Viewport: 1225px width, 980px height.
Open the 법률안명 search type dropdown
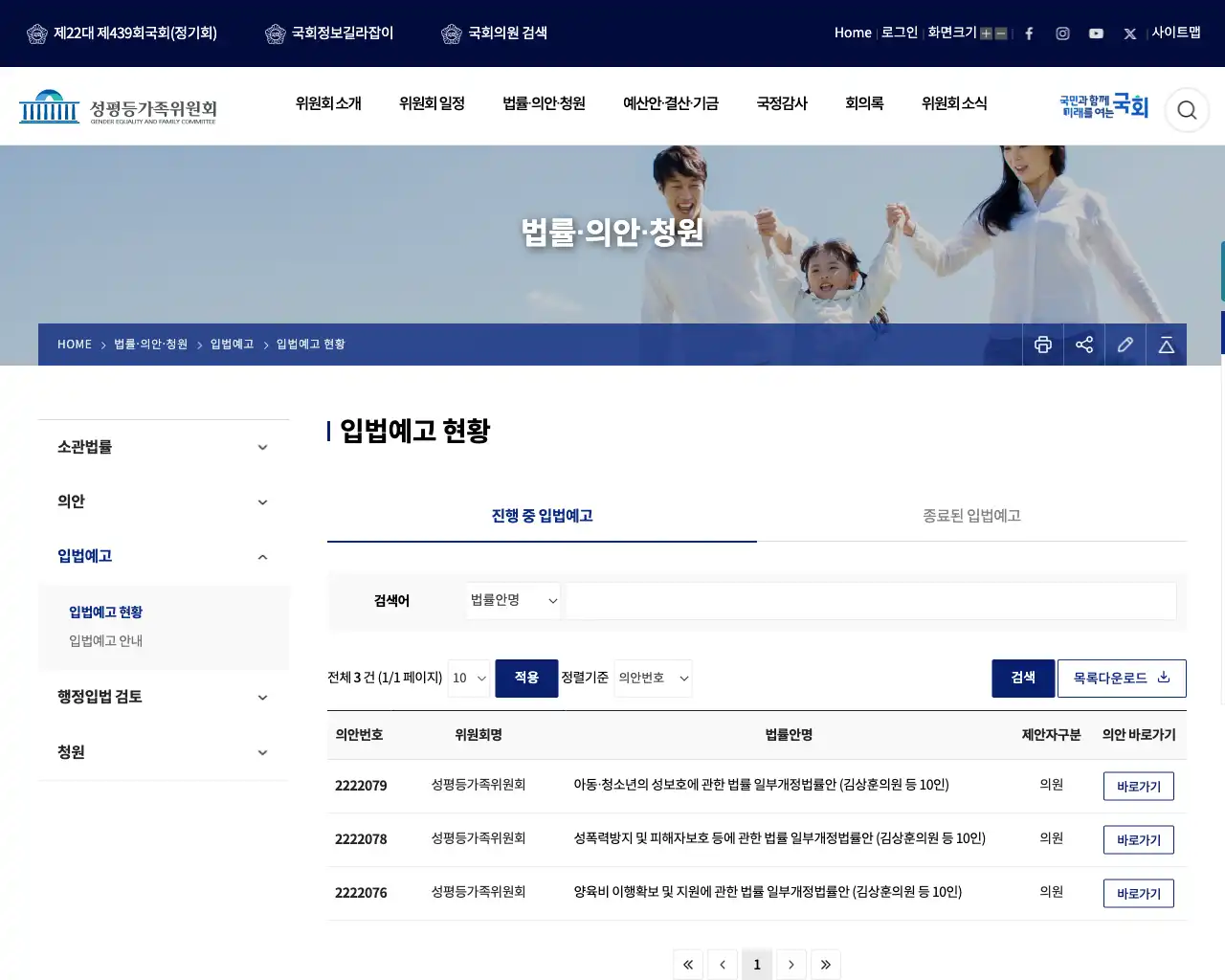514,600
